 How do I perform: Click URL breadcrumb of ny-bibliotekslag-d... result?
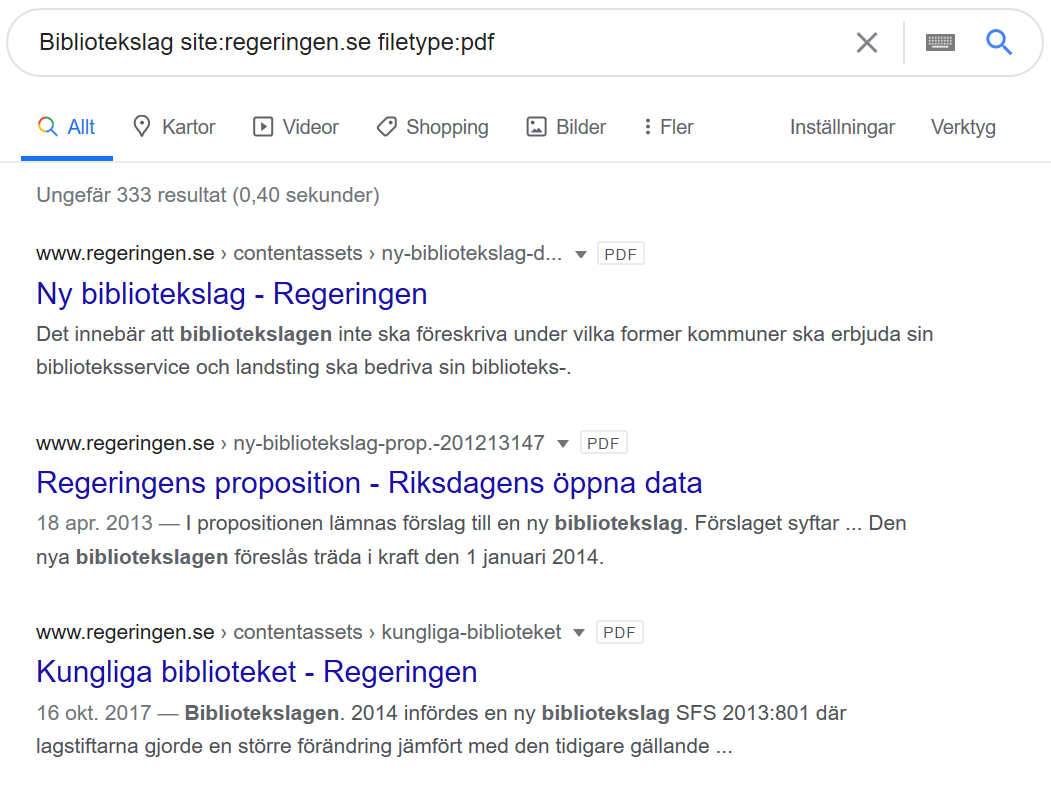[299, 253]
